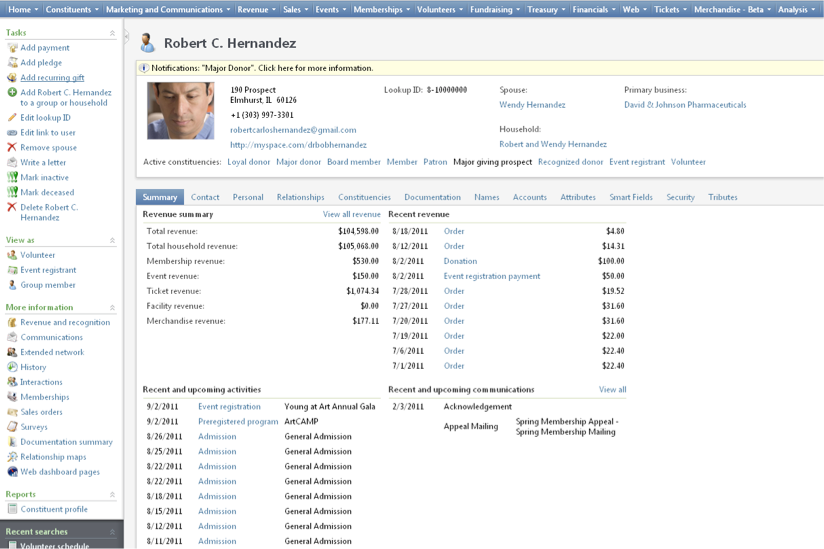Viewport: 824px width, 549px height.
Task: Click the Extended network icon
Action: [12, 352]
